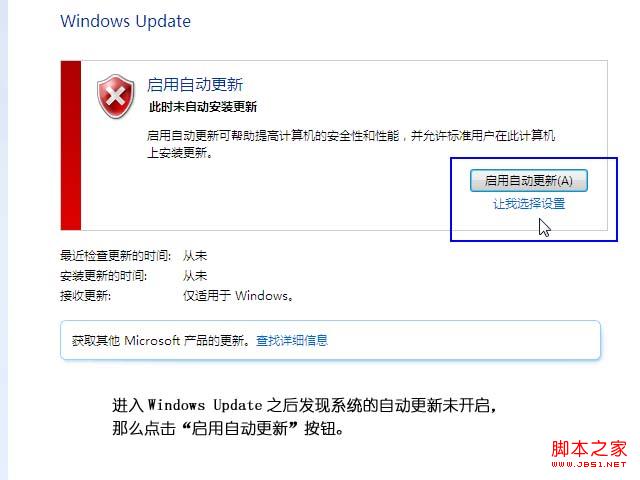640x480 pixels.
Task: Select the 从未 value beside 最近检查更新的时间
Action: point(195,256)
